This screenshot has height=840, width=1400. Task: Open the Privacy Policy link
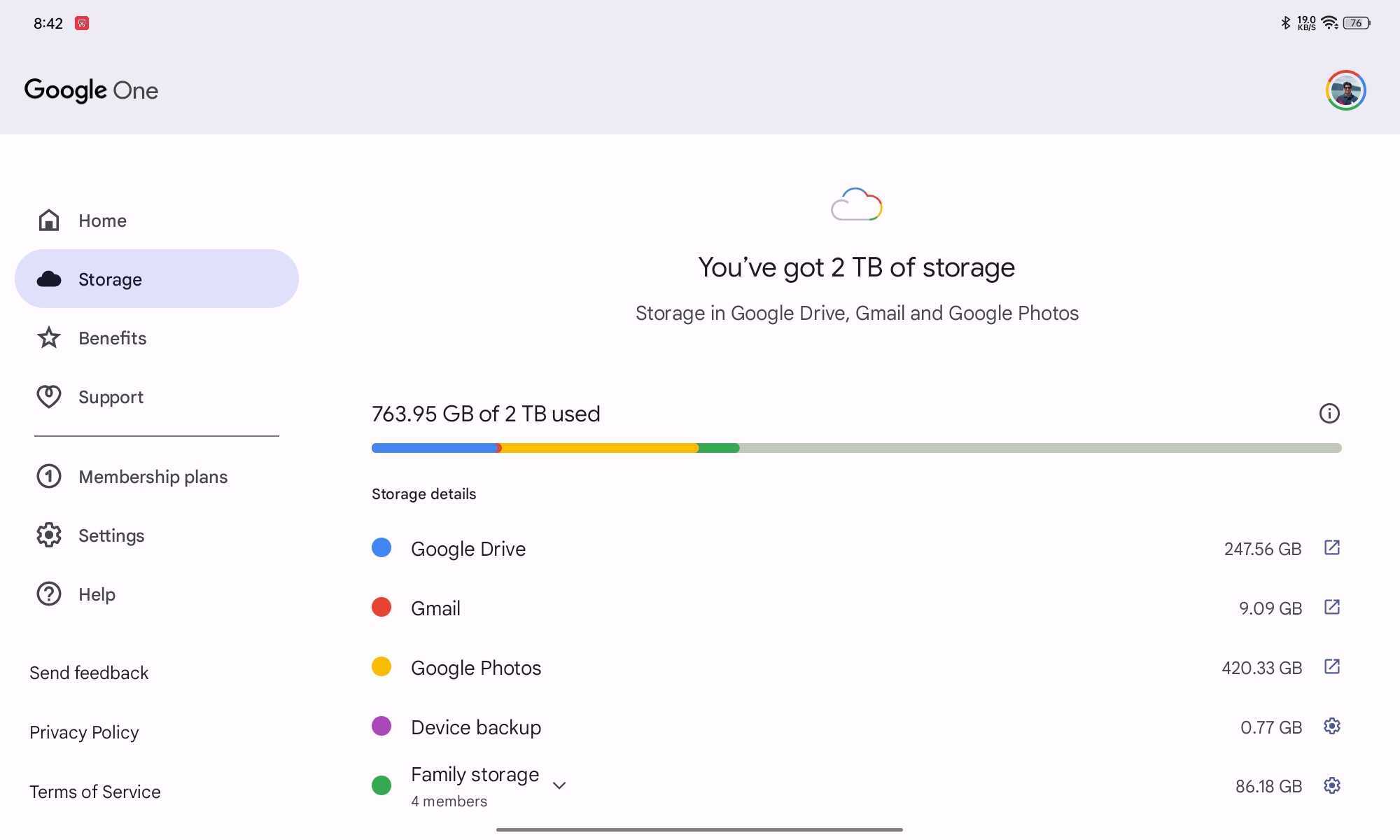(x=84, y=732)
